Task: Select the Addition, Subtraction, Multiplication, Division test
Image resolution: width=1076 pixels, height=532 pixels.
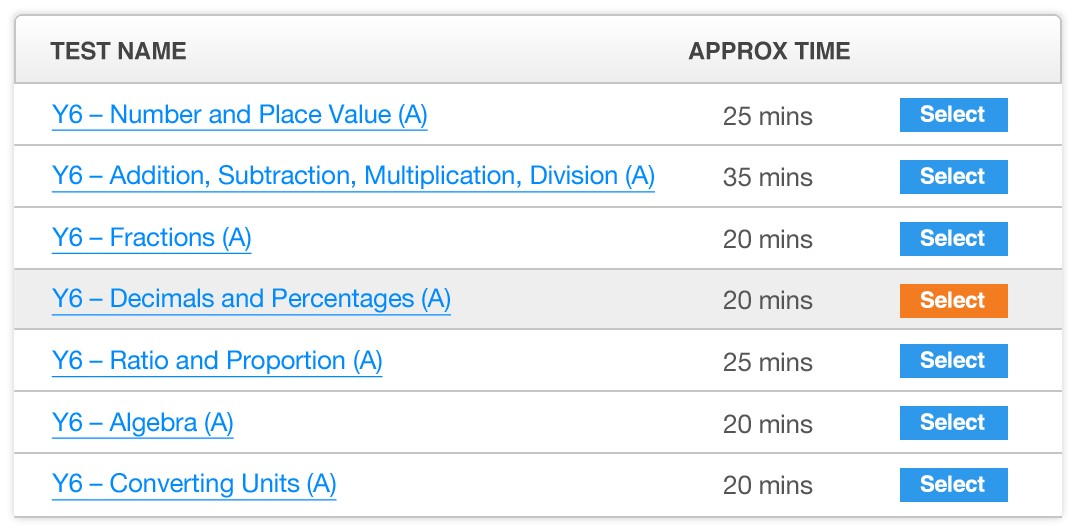Action: click(x=953, y=176)
